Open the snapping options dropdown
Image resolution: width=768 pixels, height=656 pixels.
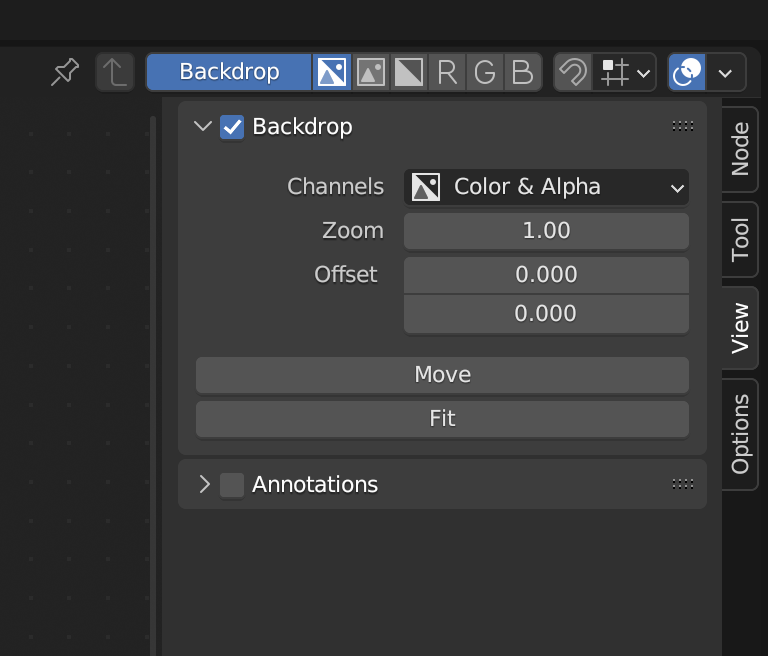tap(624, 73)
